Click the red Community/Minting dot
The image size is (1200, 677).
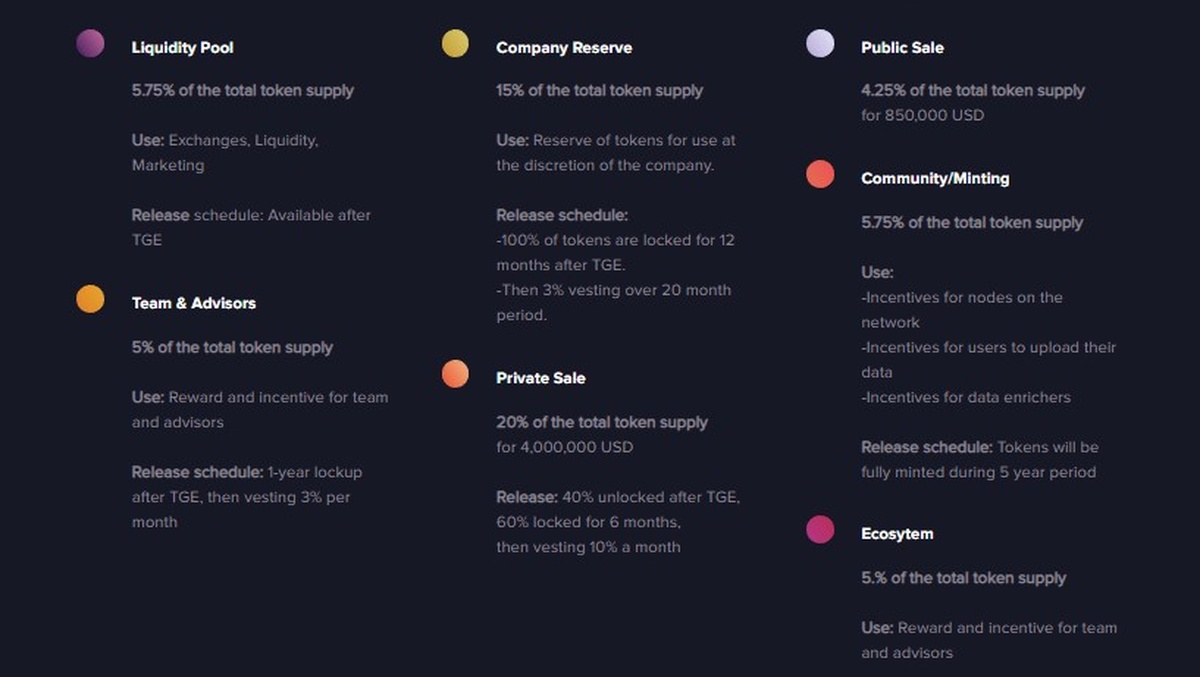tap(820, 175)
